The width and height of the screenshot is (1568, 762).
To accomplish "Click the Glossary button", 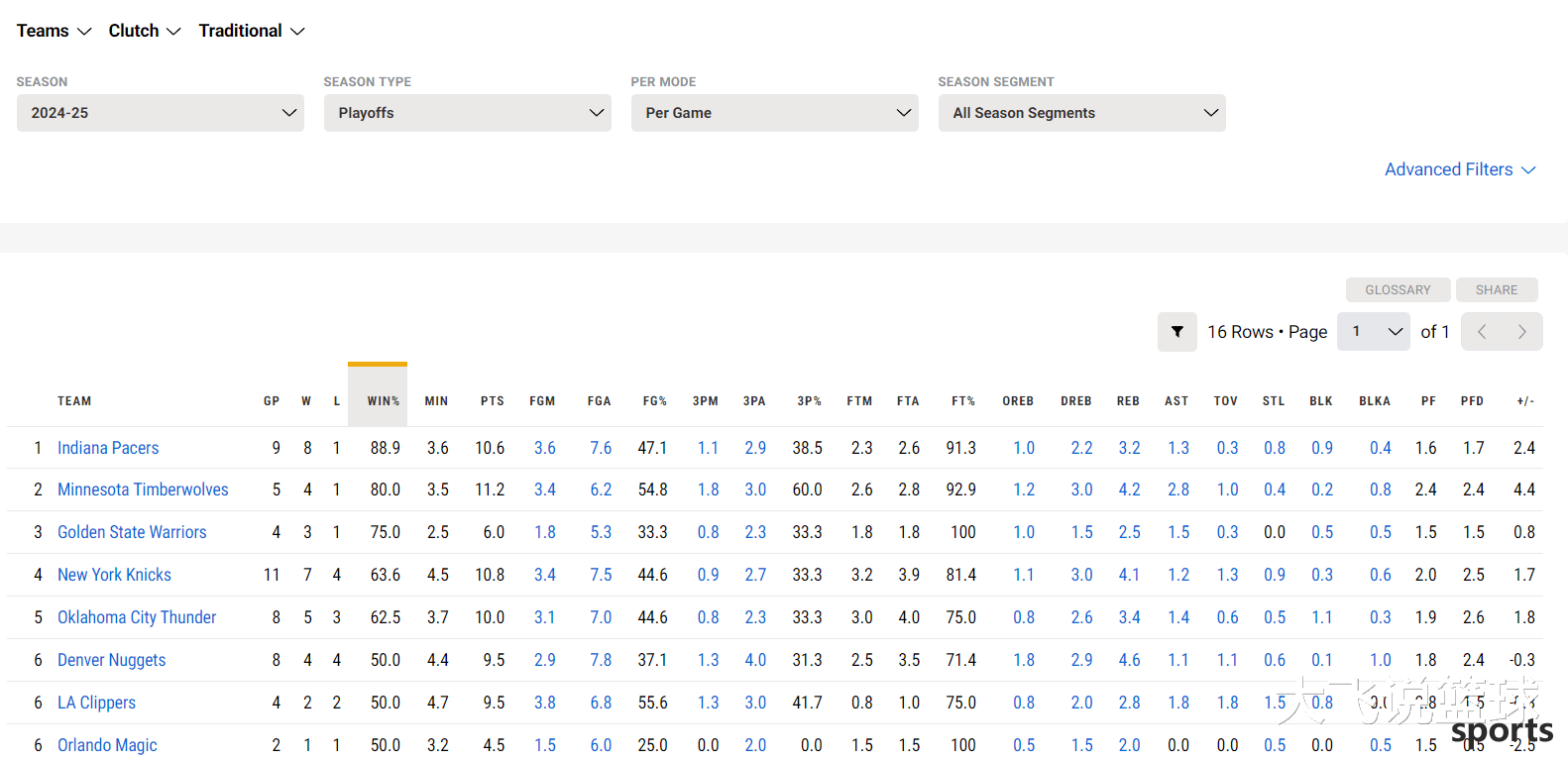I will tap(1398, 290).
